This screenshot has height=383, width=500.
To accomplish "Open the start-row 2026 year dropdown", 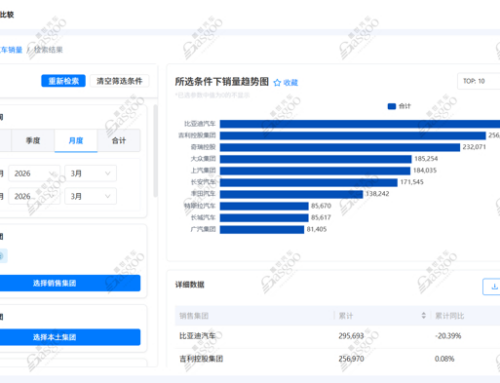I will click(34, 173).
